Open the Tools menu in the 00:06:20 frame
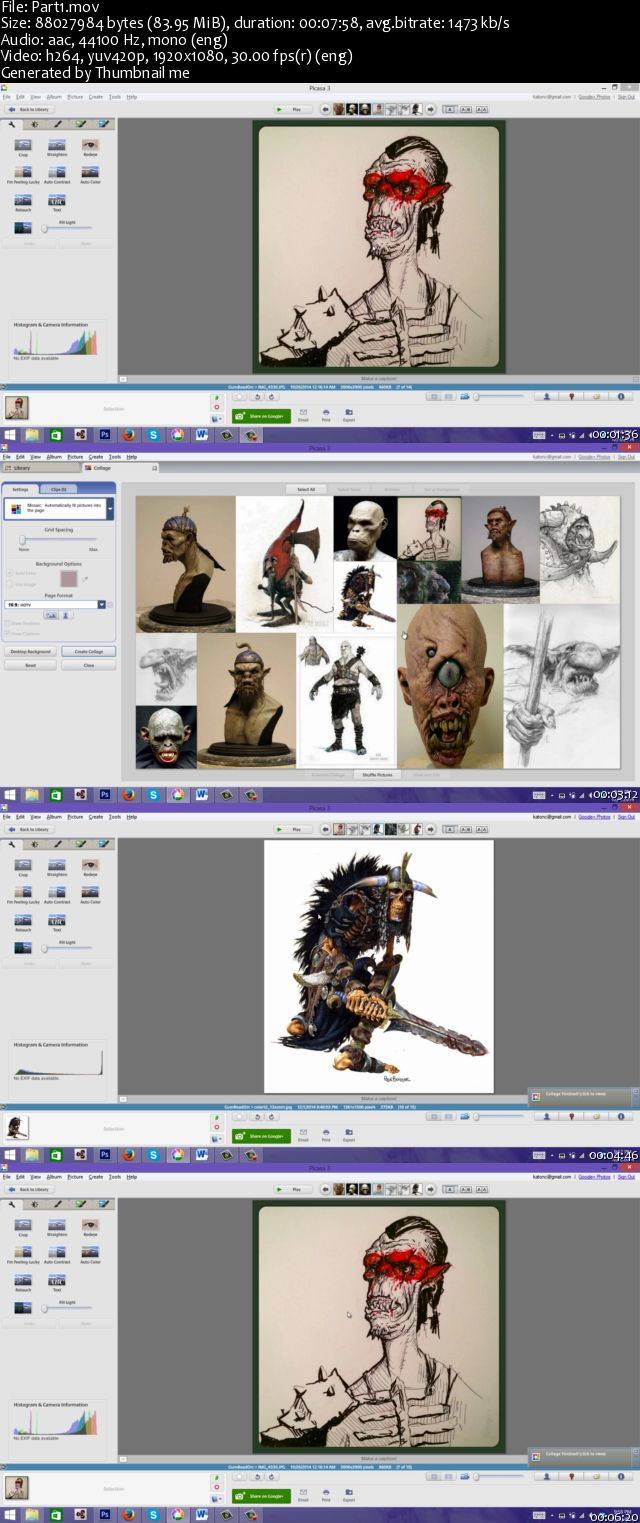The image size is (640, 1523). (115, 1177)
